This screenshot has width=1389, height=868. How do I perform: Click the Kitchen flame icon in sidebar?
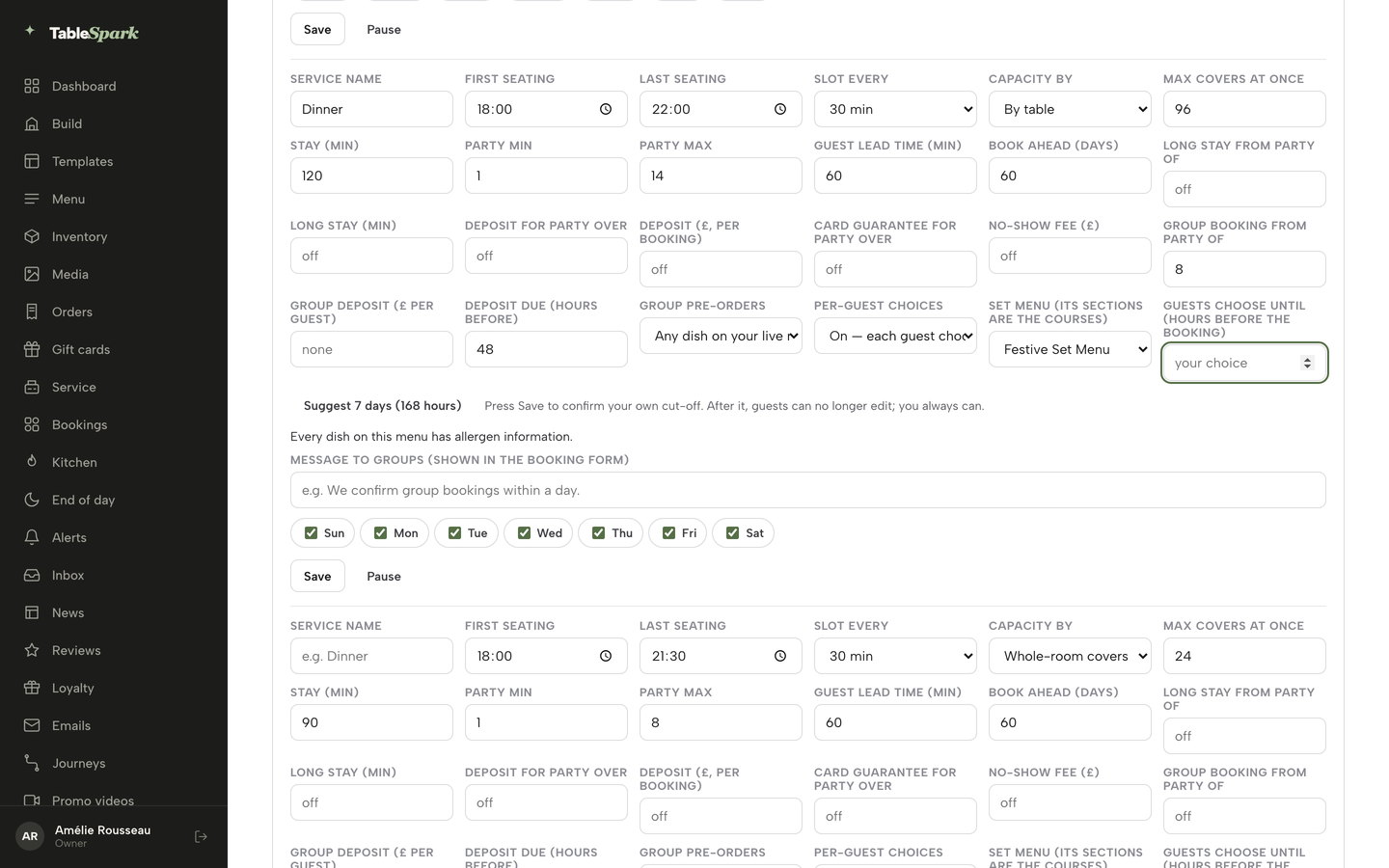[32, 462]
